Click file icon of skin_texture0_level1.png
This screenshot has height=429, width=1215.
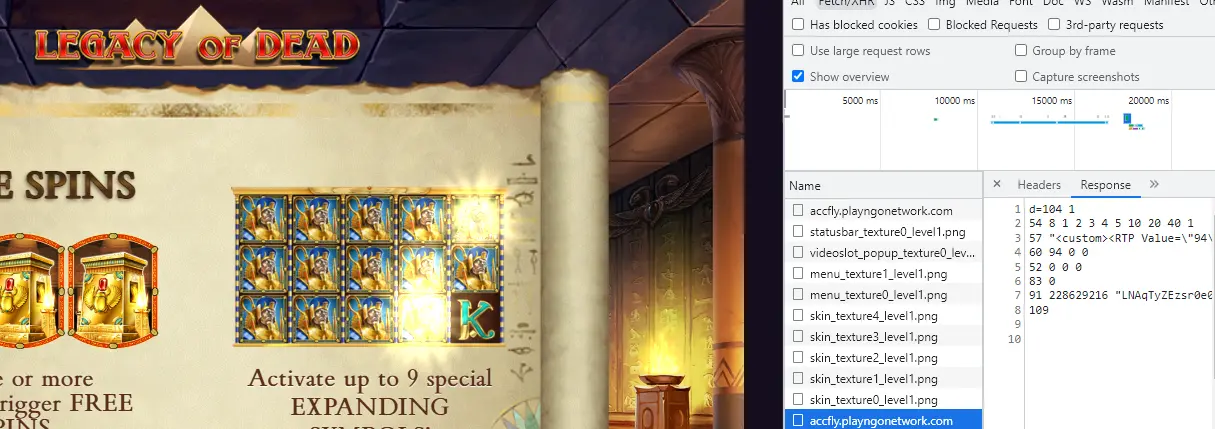tap(798, 400)
